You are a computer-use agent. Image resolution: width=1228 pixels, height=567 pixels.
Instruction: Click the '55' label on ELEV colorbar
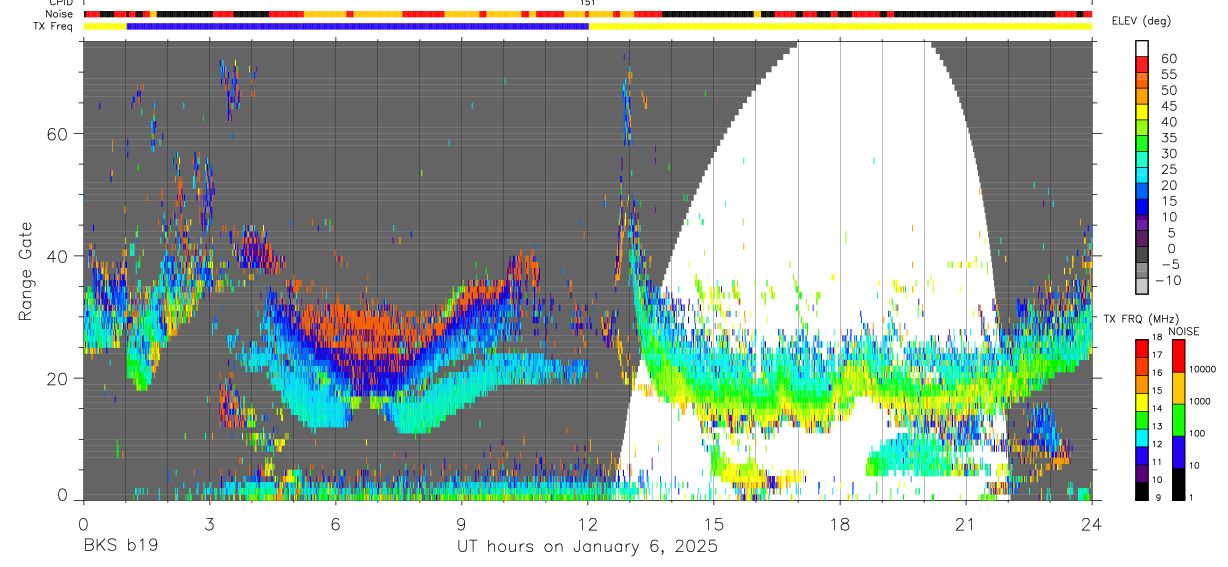pos(1168,74)
